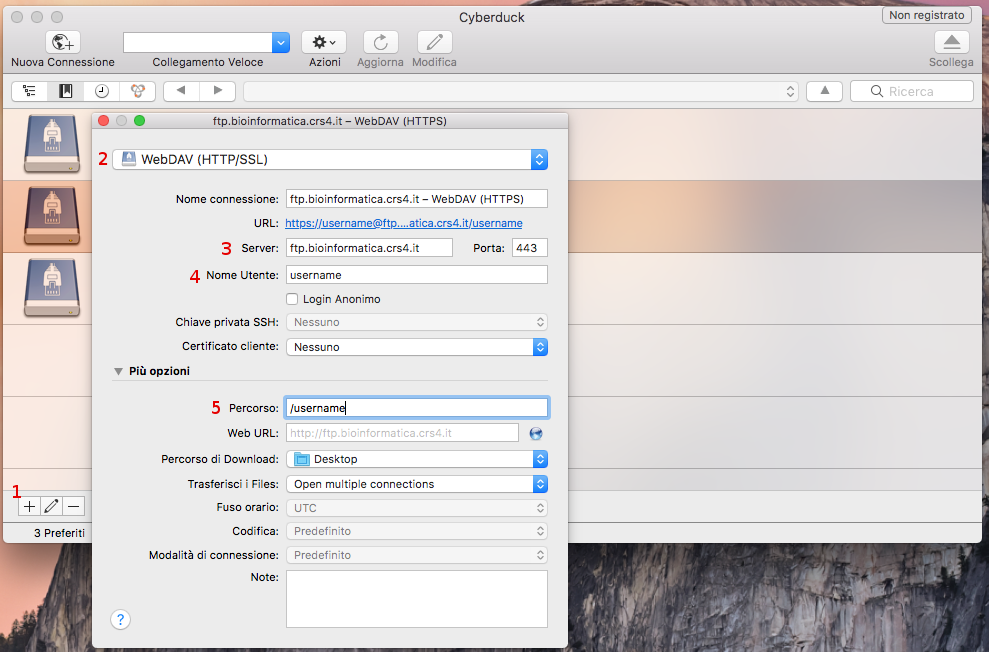Click the Scollega eject icon

(x=951, y=42)
